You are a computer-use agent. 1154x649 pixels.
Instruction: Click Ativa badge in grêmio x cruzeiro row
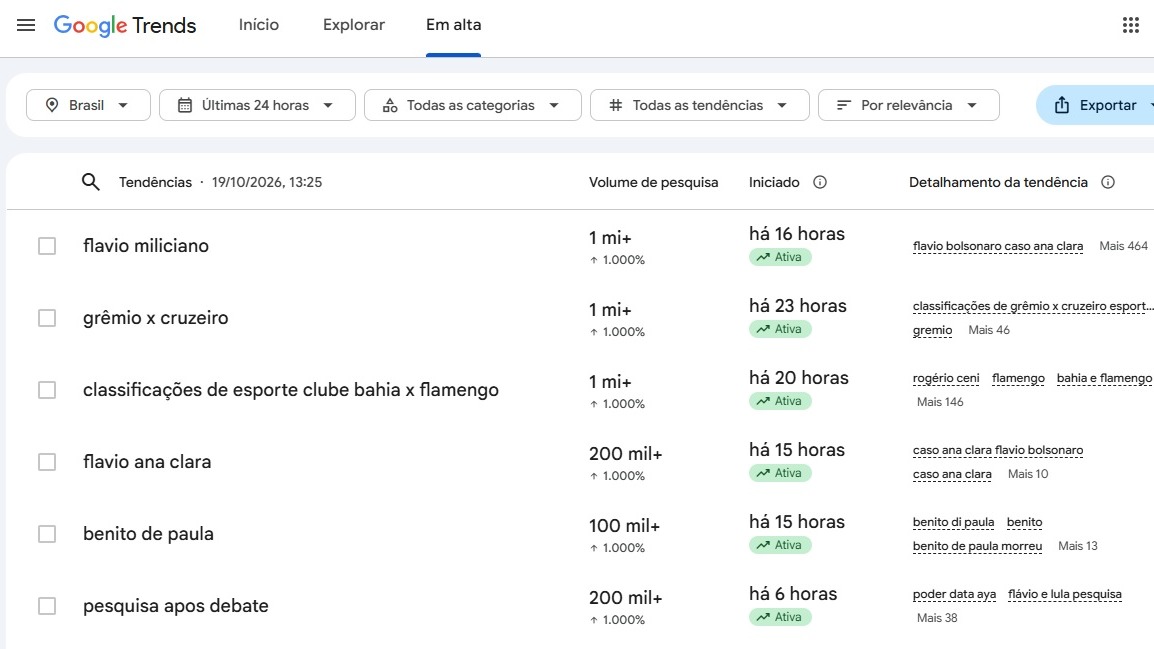click(x=780, y=329)
